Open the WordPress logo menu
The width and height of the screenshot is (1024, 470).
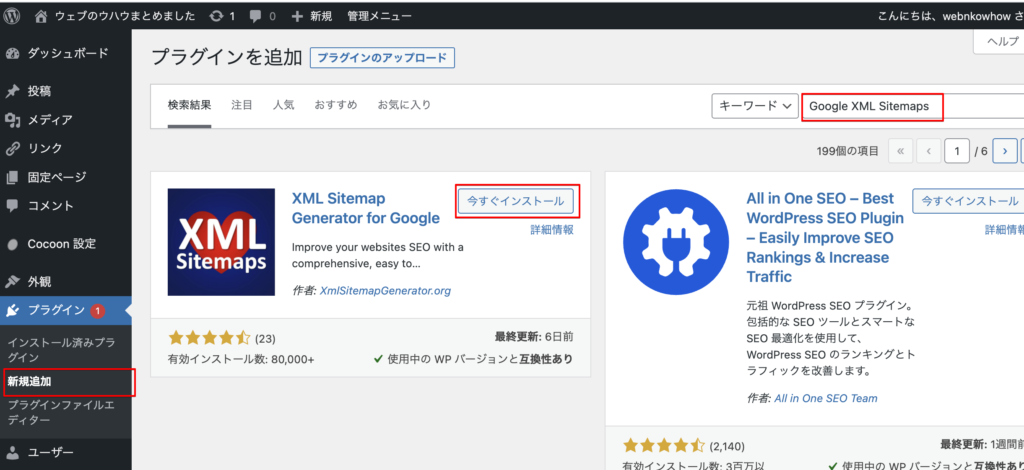pos(12,16)
